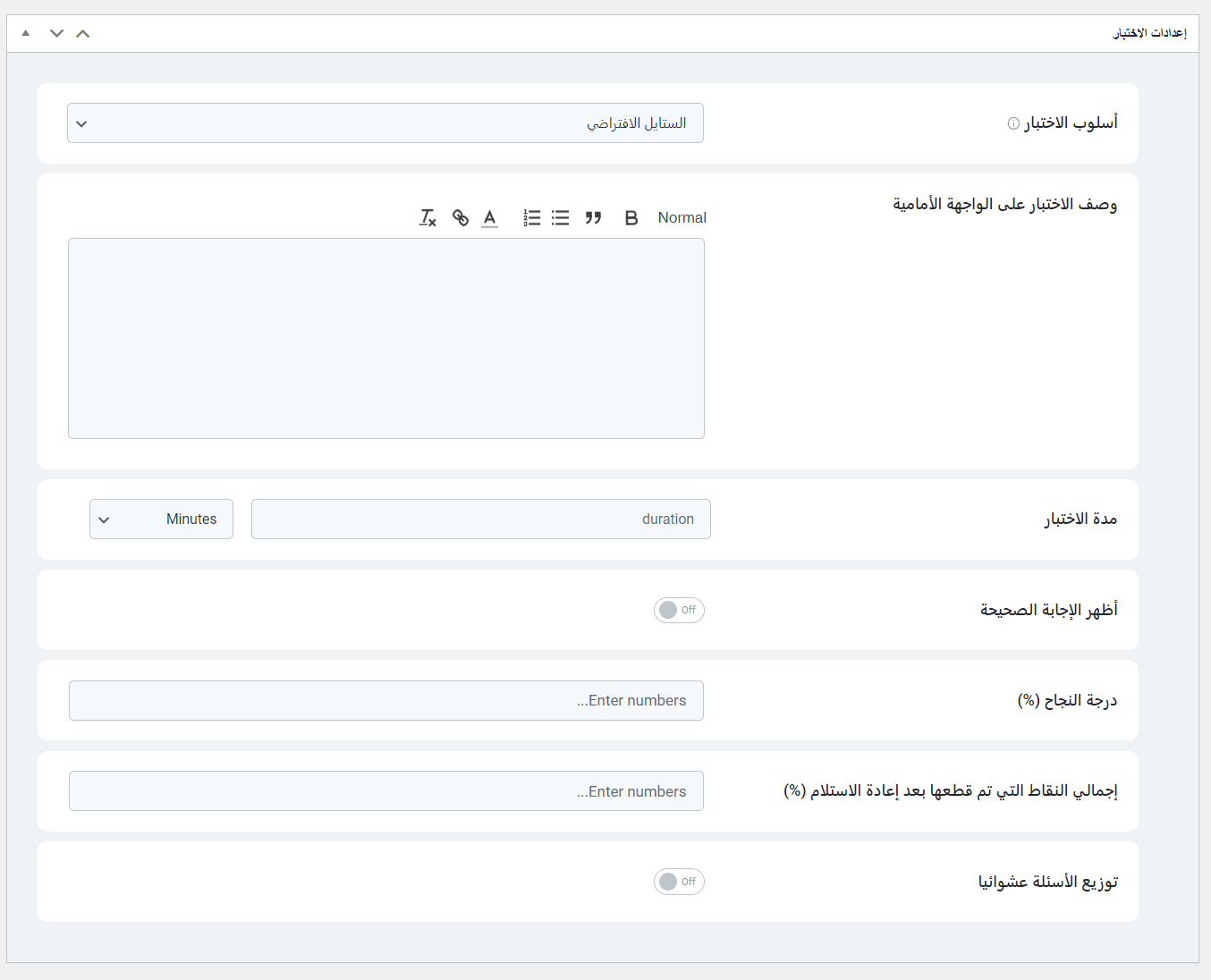Viewport: 1211px width, 980px height.
Task: Open the text color picker icon
Action: click(489, 217)
